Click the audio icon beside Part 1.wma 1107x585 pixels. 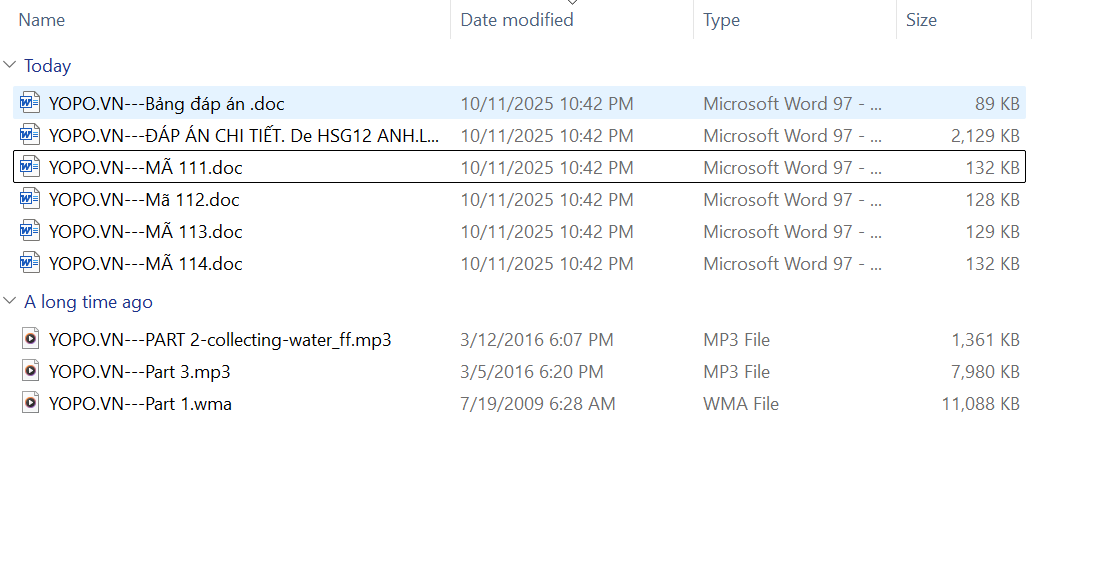(x=30, y=403)
